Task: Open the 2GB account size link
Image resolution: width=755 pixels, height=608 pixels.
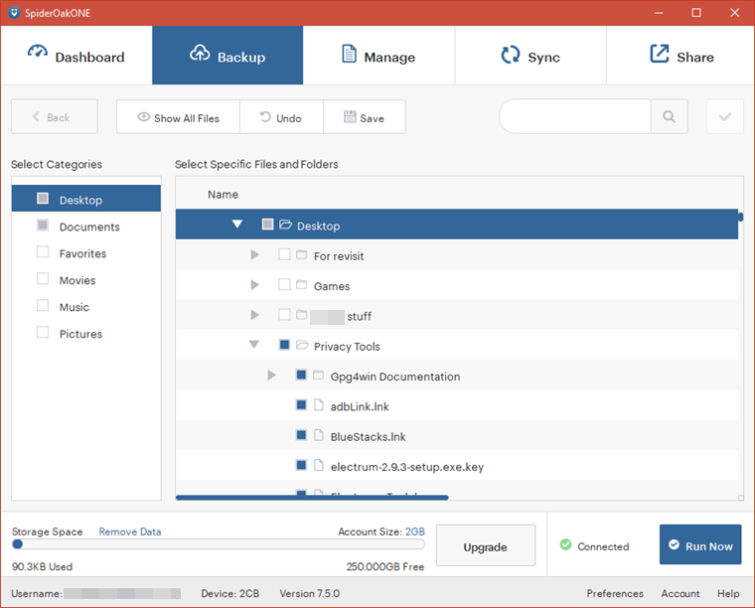Action: 415,531
